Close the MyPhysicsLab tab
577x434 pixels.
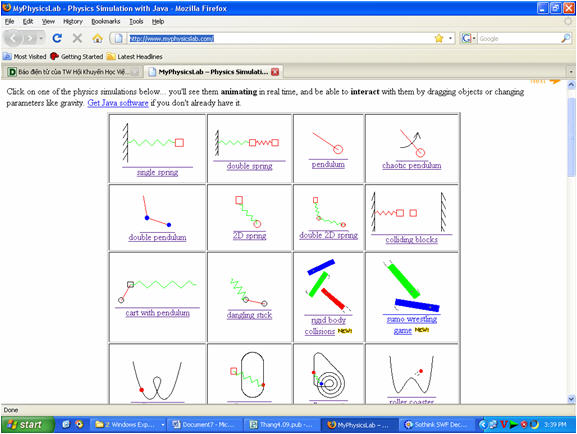point(275,72)
